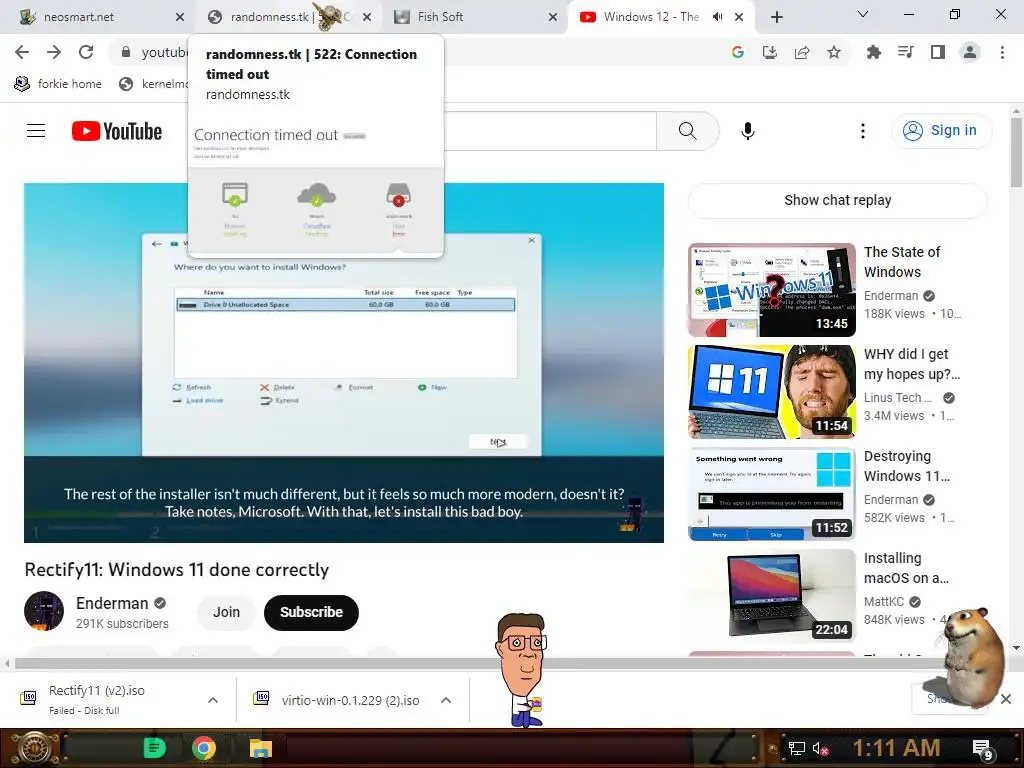1024x768 pixels.
Task: Click the address bar URL
Action: tap(165, 52)
